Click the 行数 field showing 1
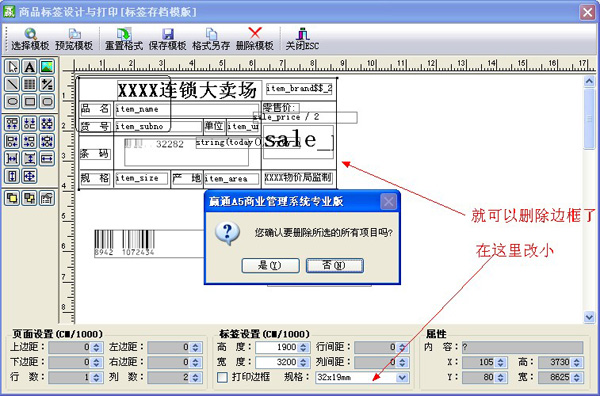 76,377
